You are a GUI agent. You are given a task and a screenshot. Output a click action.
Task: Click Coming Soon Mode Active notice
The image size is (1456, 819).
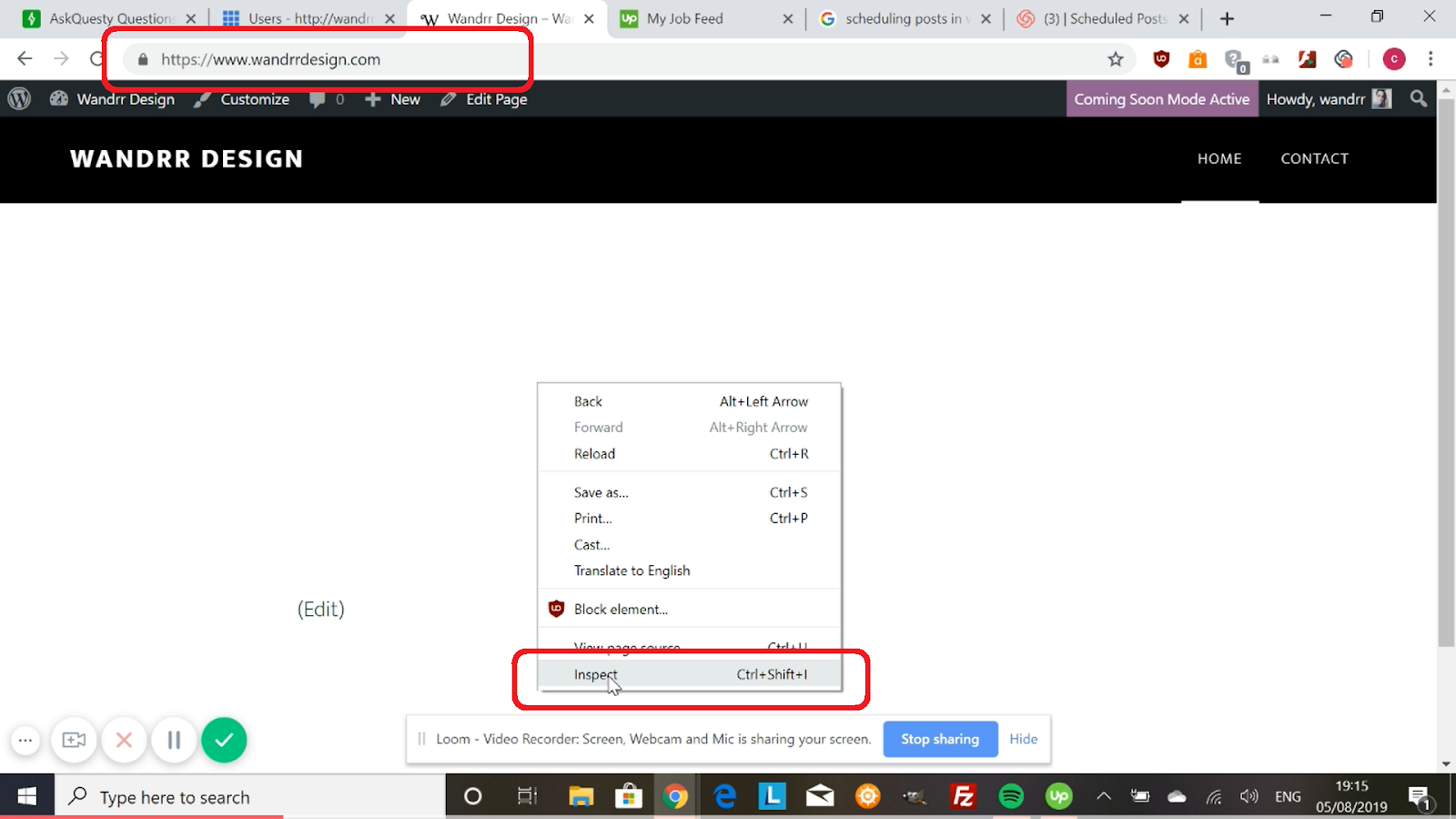coord(1162,99)
